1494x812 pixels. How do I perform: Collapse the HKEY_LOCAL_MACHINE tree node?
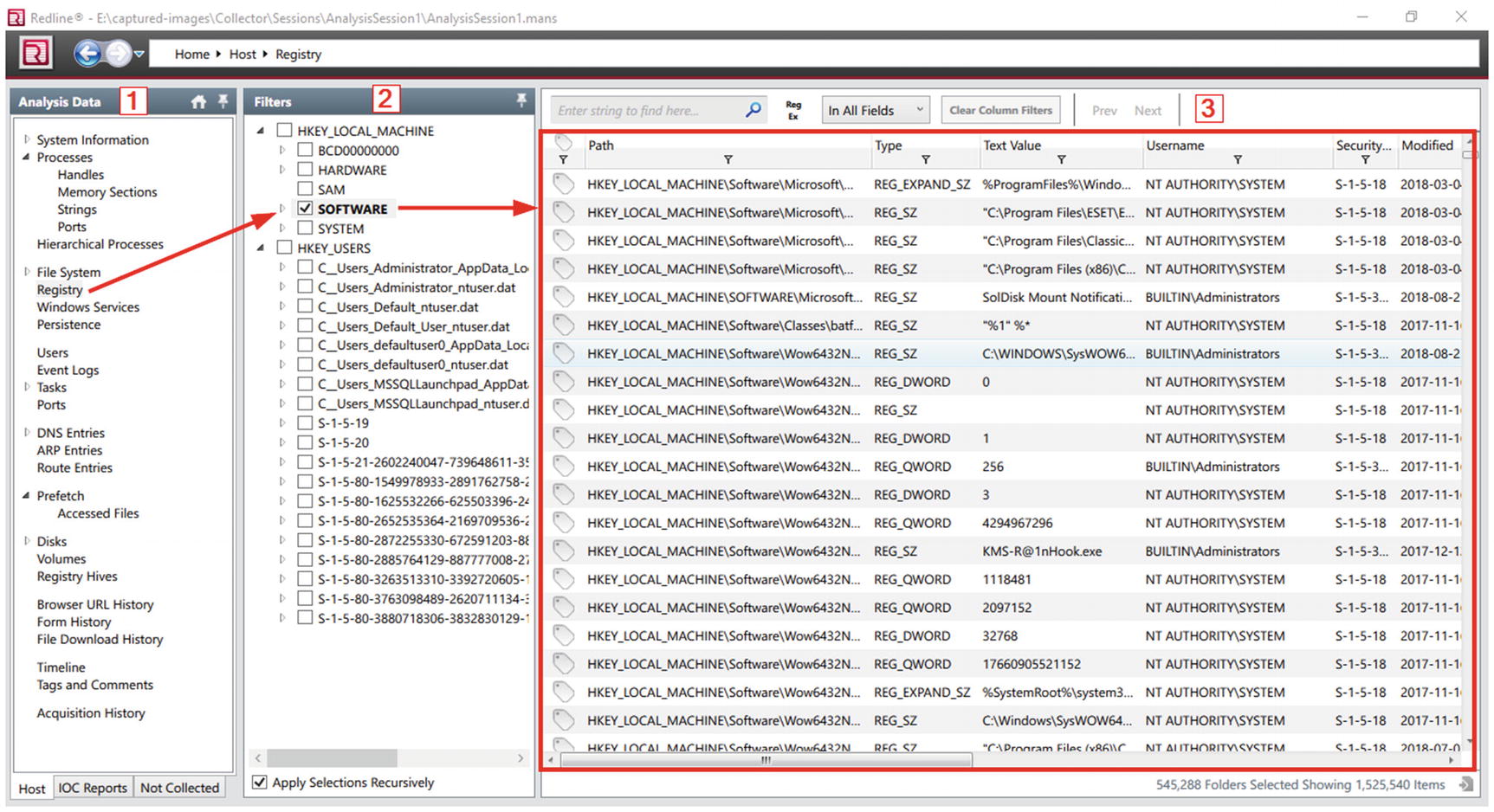(x=261, y=131)
